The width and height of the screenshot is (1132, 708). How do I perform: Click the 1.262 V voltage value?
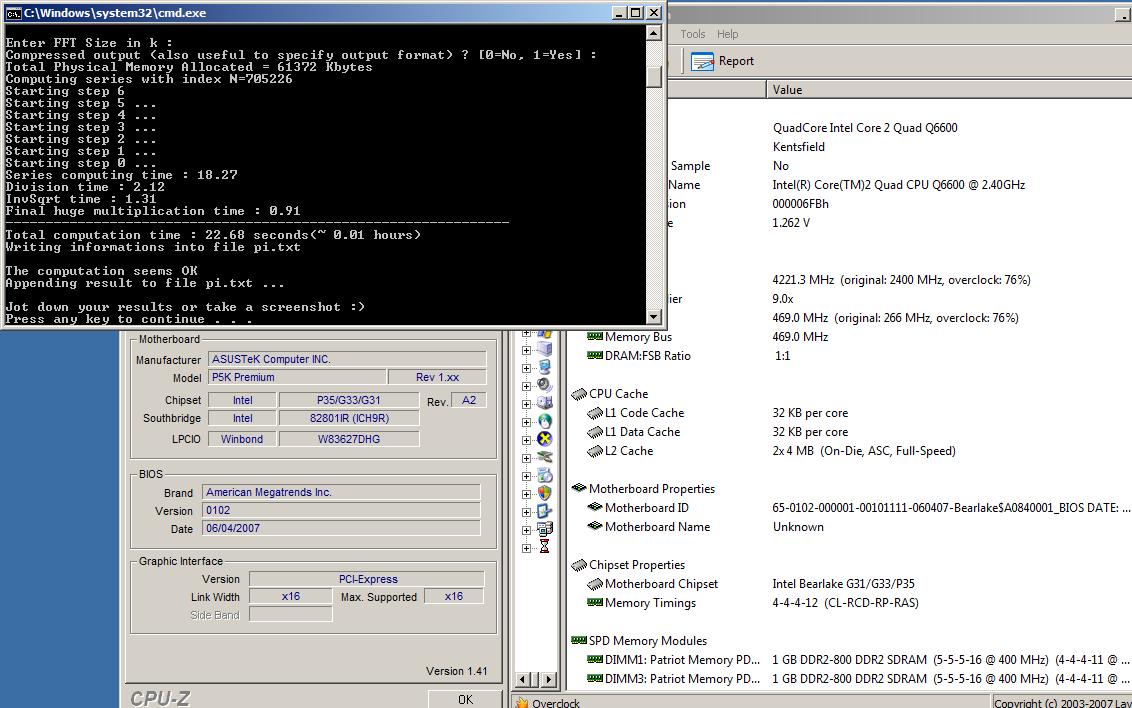click(791, 223)
